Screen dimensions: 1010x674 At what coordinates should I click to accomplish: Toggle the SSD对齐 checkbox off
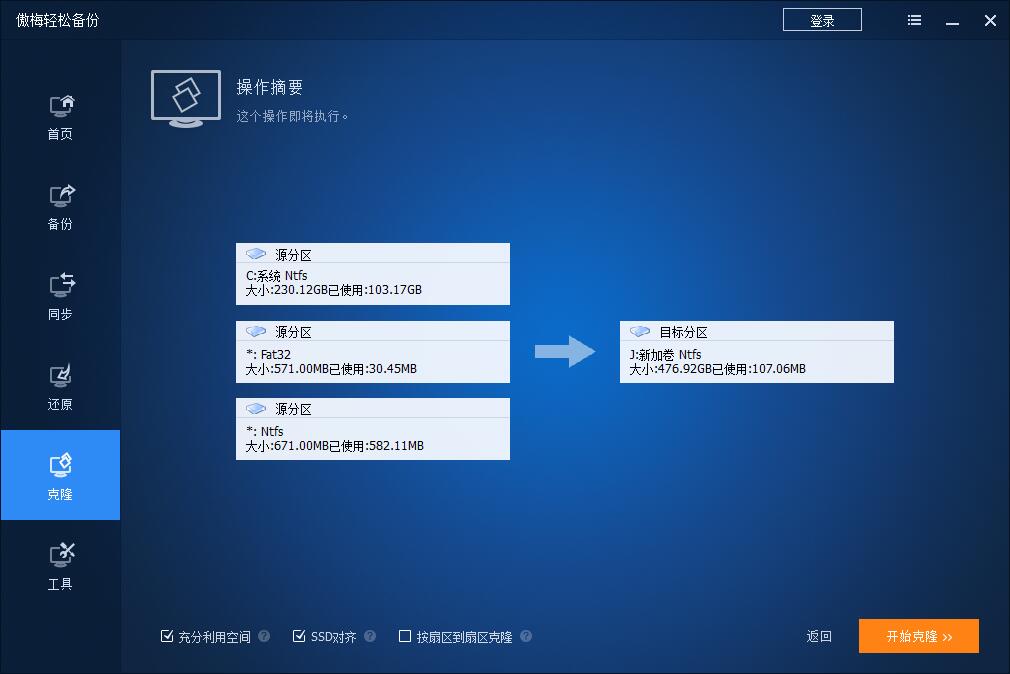click(x=297, y=636)
